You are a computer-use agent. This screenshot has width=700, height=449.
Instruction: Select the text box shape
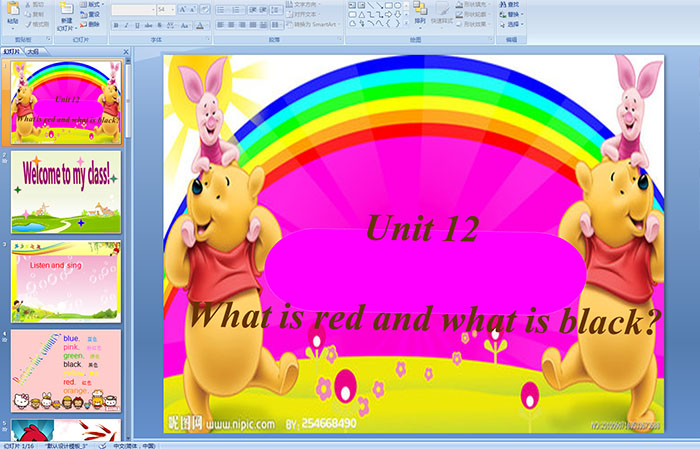[353, 5]
